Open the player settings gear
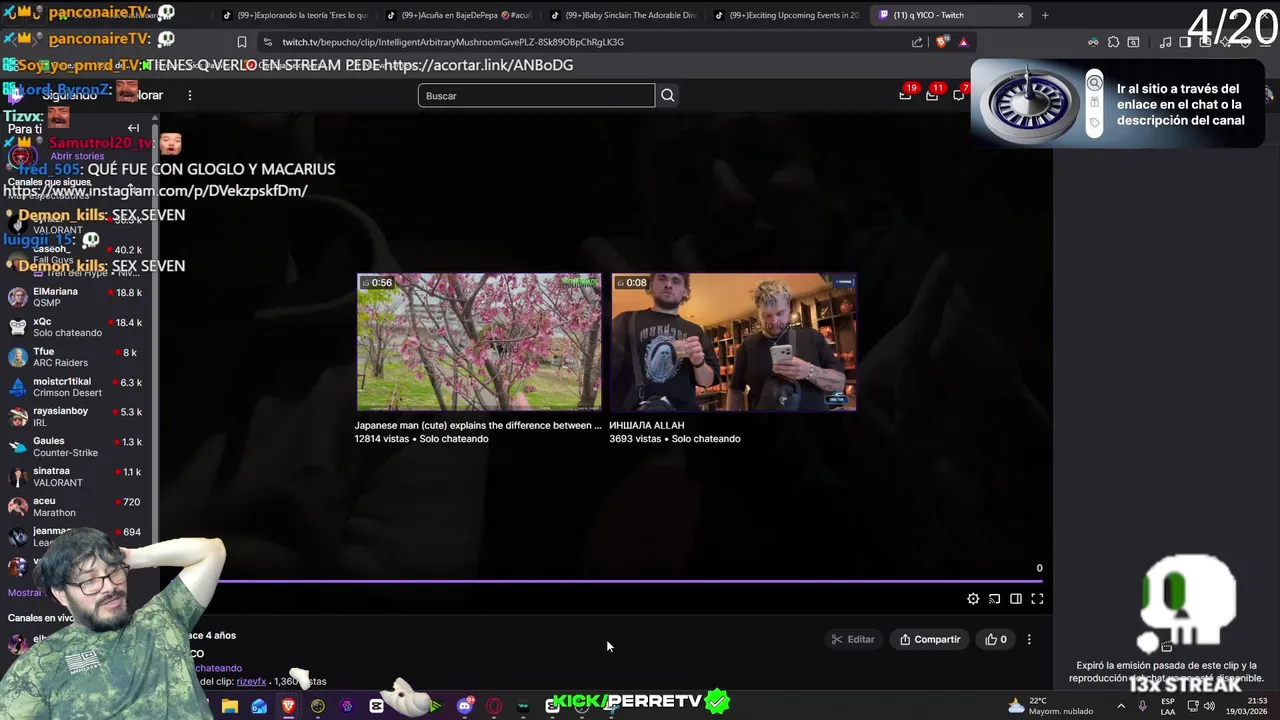The height and width of the screenshot is (720, 1280). (973, 599)
